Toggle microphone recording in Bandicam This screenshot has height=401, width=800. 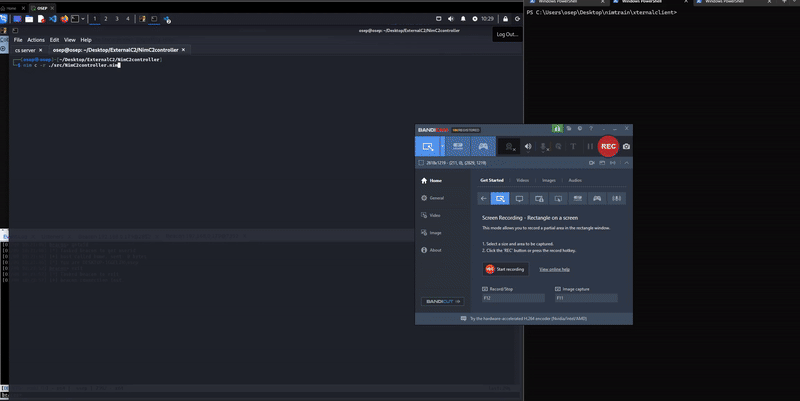coord(543,146)
